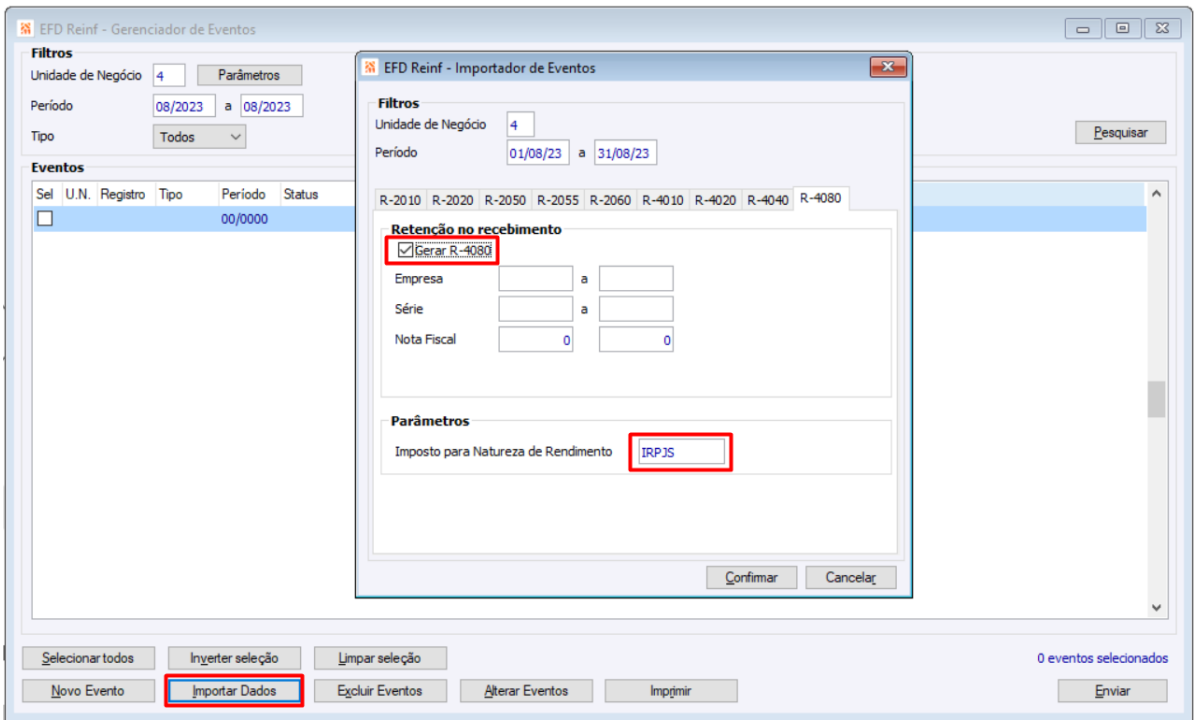Open the Parâmetros button in Gerenciador filters

click(250, 75)
